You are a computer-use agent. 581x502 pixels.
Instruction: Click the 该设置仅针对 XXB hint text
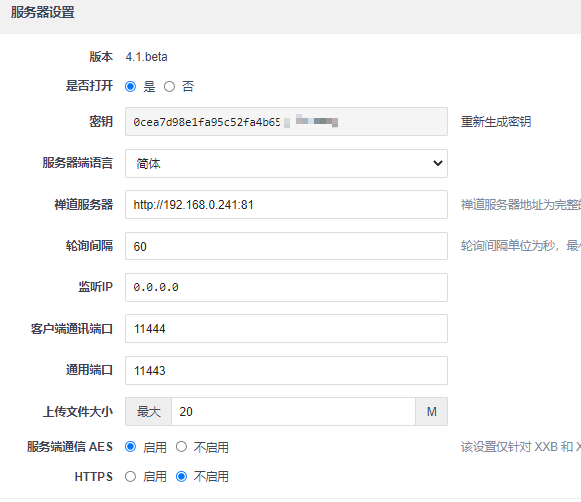click(x=521, y=447)
